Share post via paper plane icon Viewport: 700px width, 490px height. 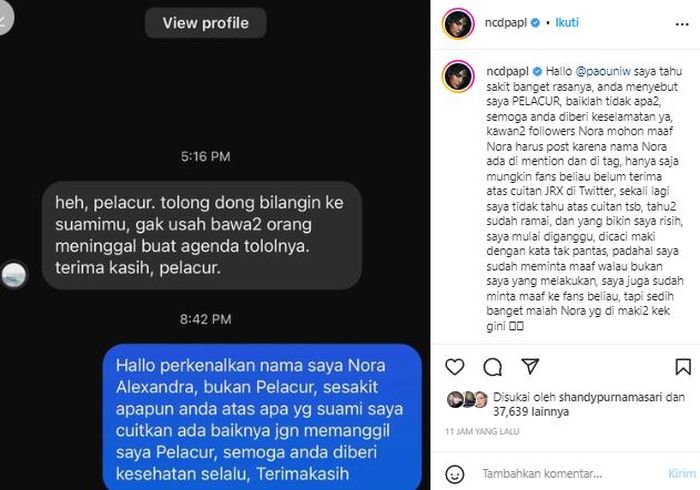coord(530,366)
